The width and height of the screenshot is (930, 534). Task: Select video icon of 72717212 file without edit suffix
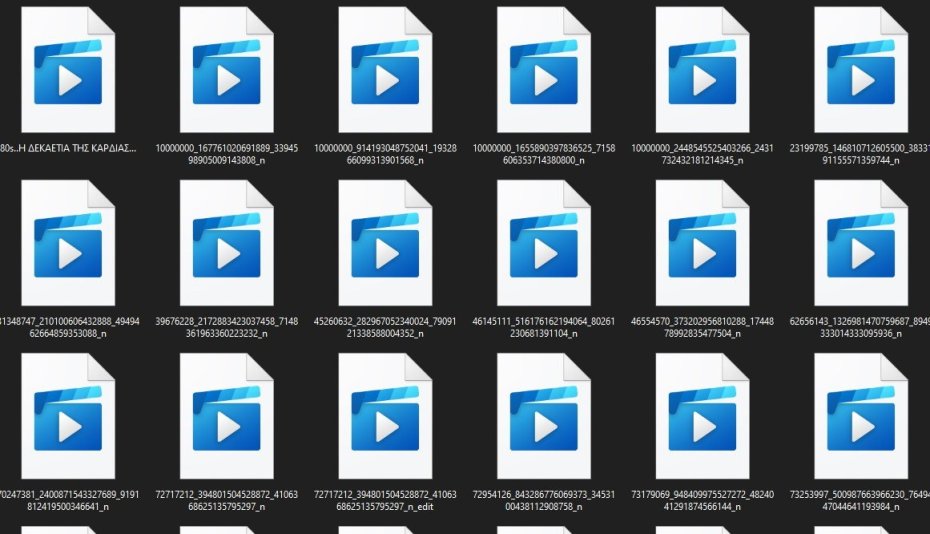tap(227, 416)
